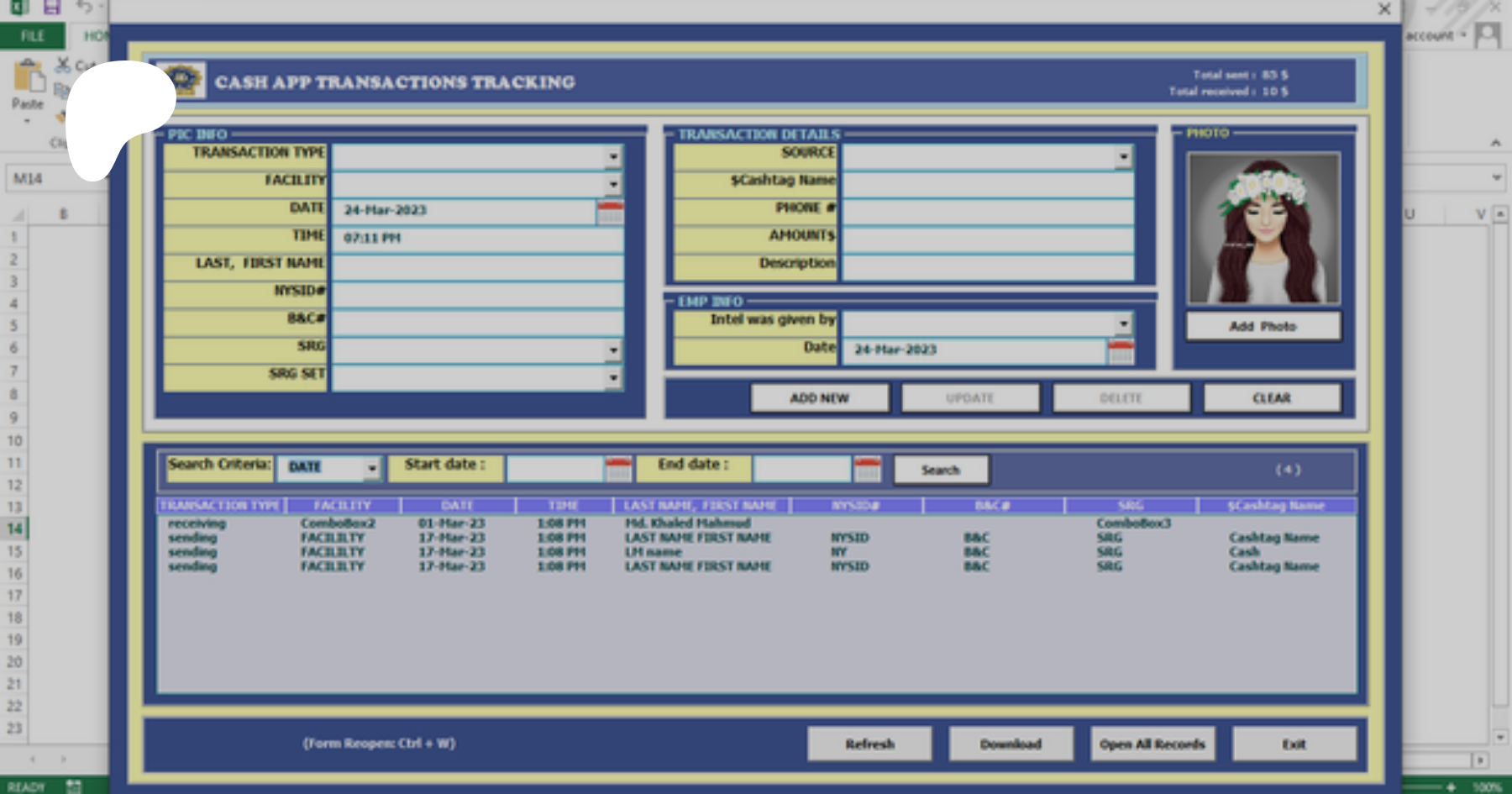The height and width of the screenshot is (794, 1512).
Task: Open the FILE menu tab
Action: 33,36
